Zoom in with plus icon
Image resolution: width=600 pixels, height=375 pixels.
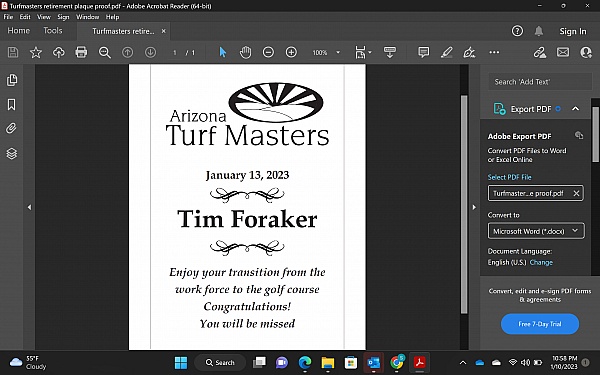(x=291, y=52)
